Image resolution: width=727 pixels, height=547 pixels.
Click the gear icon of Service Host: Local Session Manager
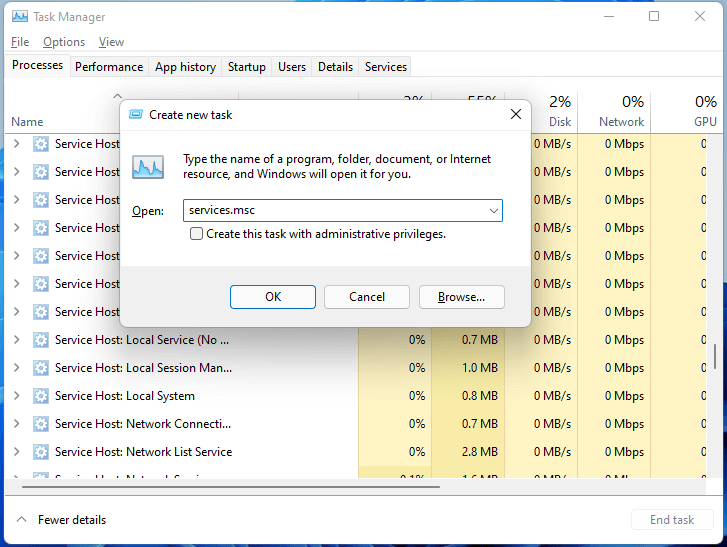click(x=41, y=368)
